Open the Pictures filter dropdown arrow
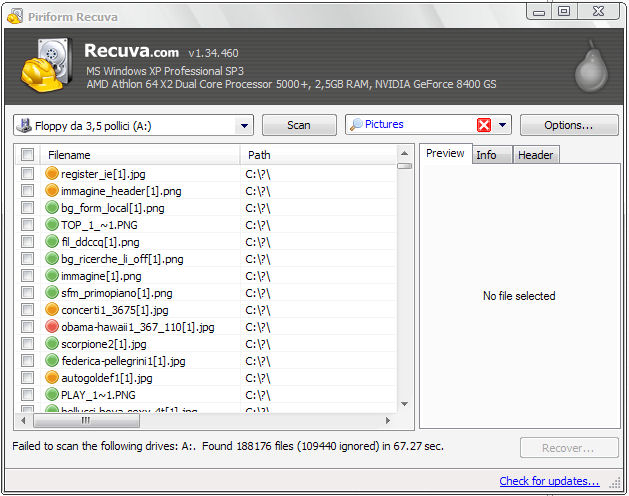 pos(502,125)
